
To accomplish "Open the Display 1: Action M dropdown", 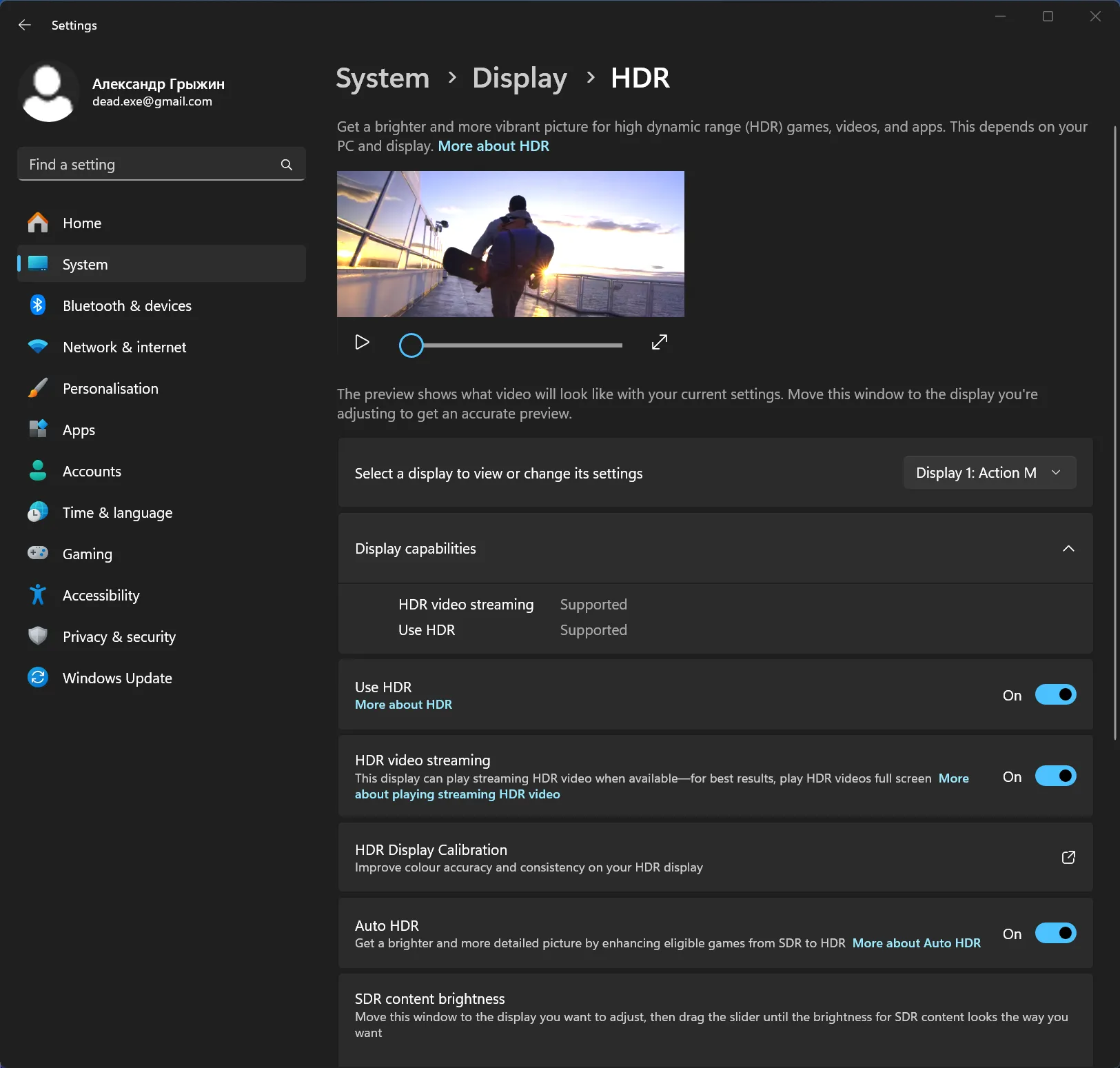I will tap(989, 473).
